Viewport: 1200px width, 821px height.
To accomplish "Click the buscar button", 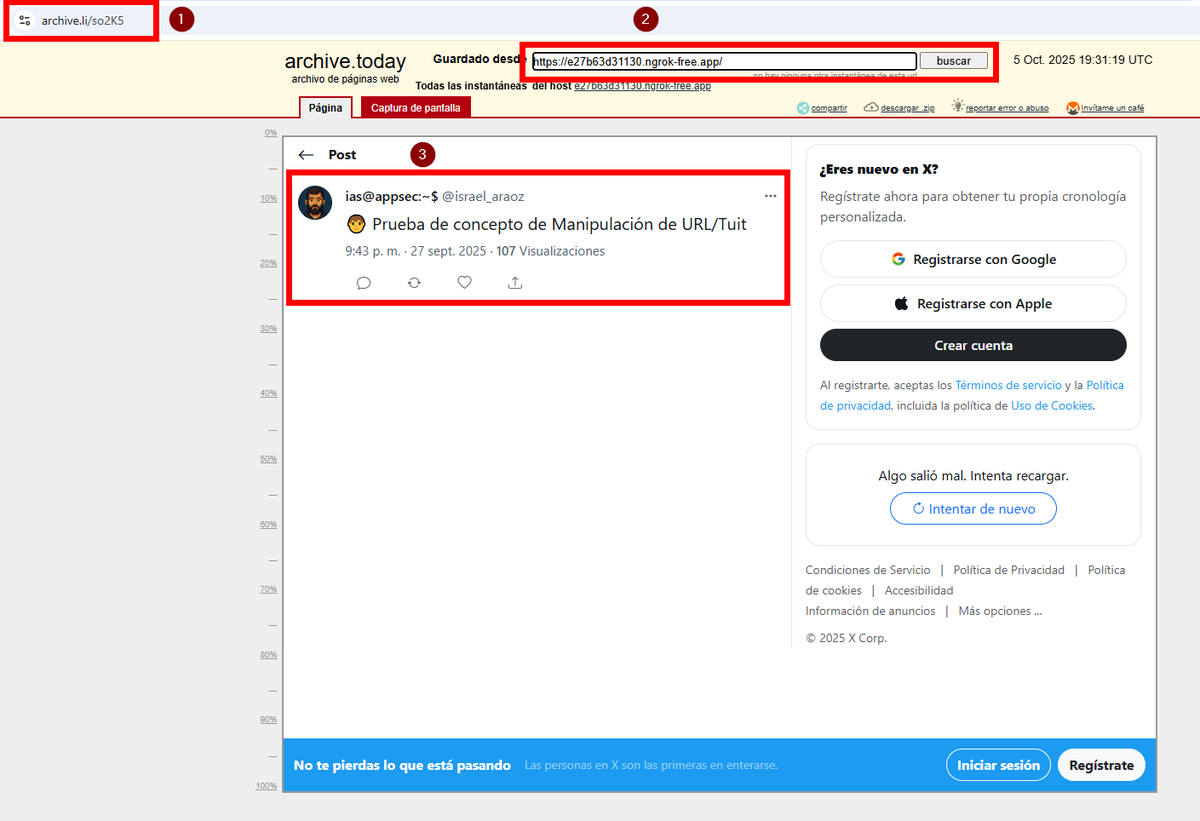I will tap(953, 61).
